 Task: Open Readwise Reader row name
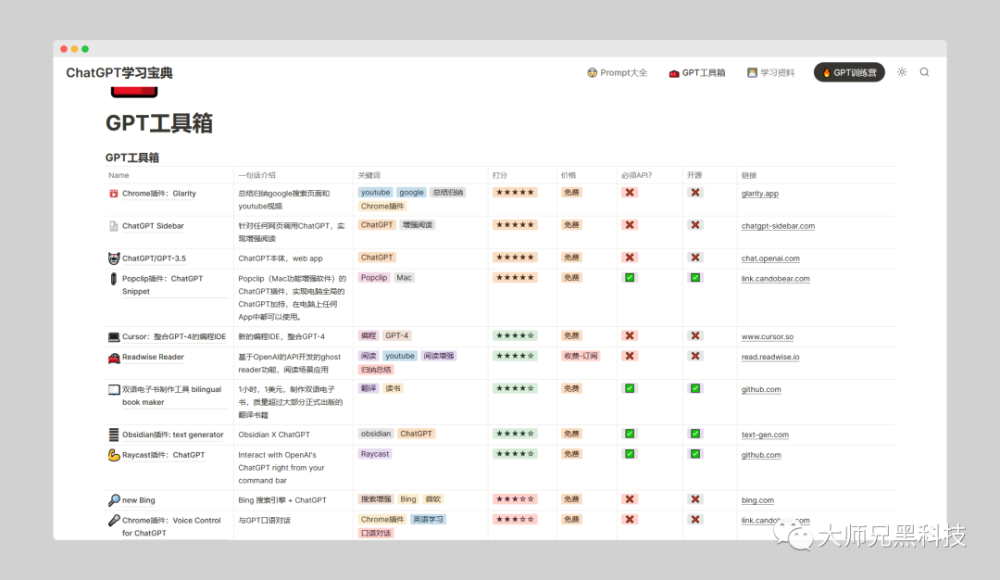coord(153,357)
